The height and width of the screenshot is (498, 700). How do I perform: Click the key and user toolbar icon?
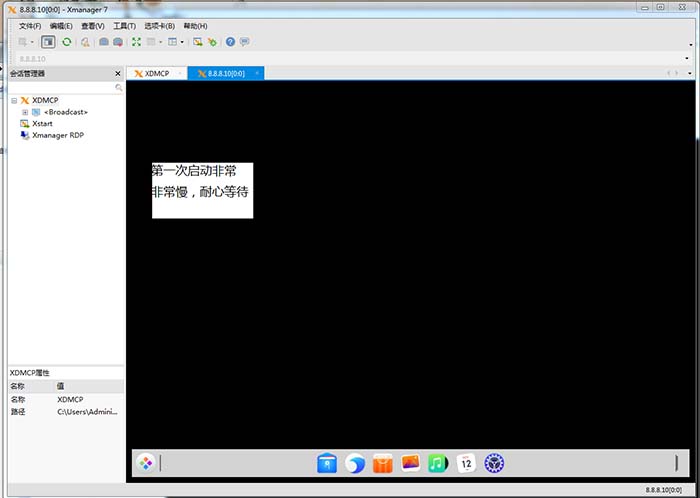click(85, 42)
